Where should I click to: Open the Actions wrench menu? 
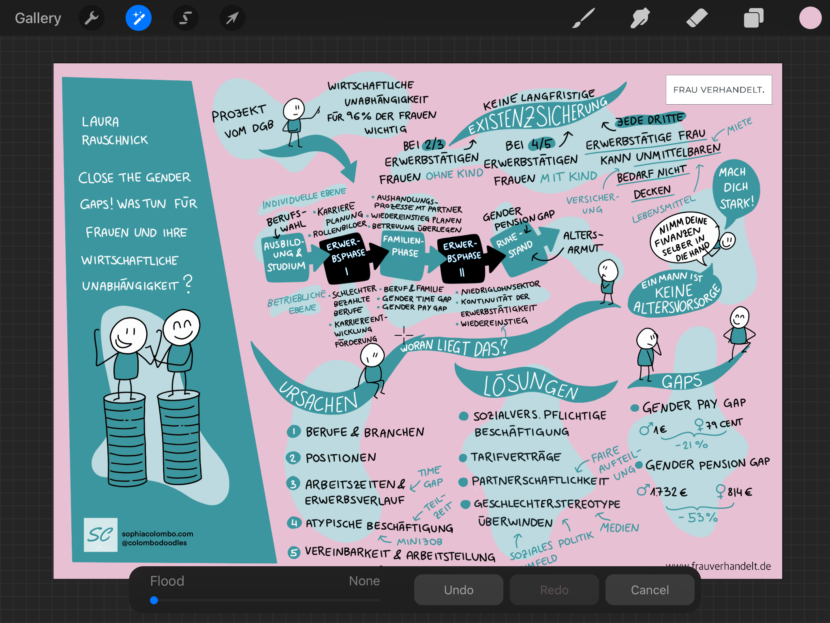[x=91, y=18]
